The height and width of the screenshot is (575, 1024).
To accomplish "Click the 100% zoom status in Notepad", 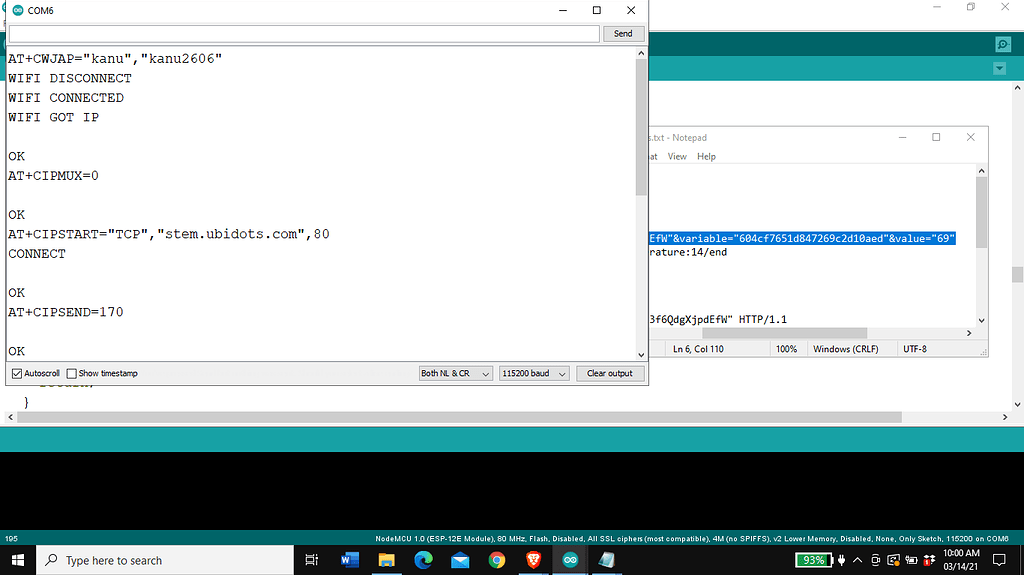I will [x=786, y=349].
